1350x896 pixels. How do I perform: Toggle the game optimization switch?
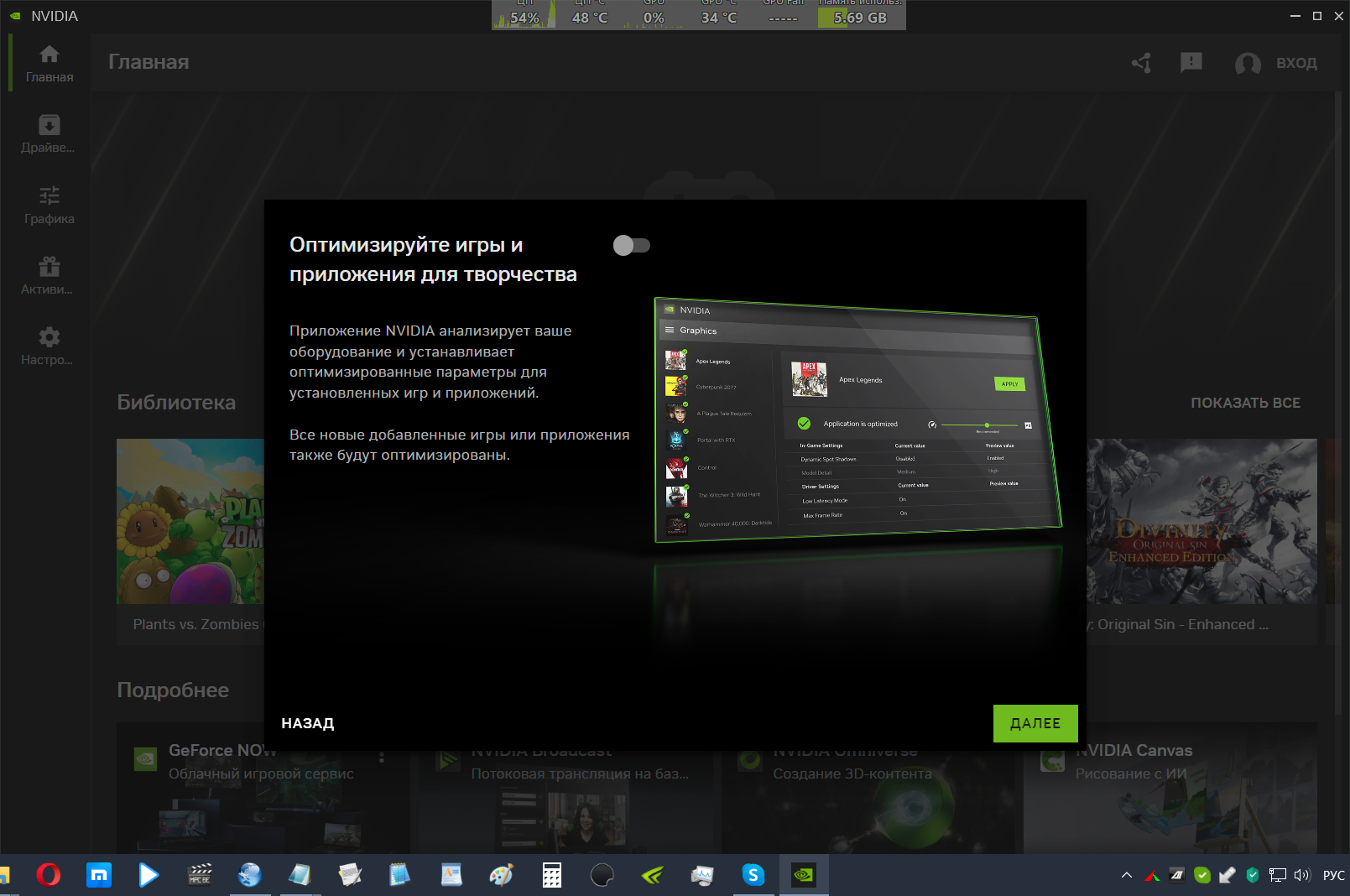click(x=632, y=245)
